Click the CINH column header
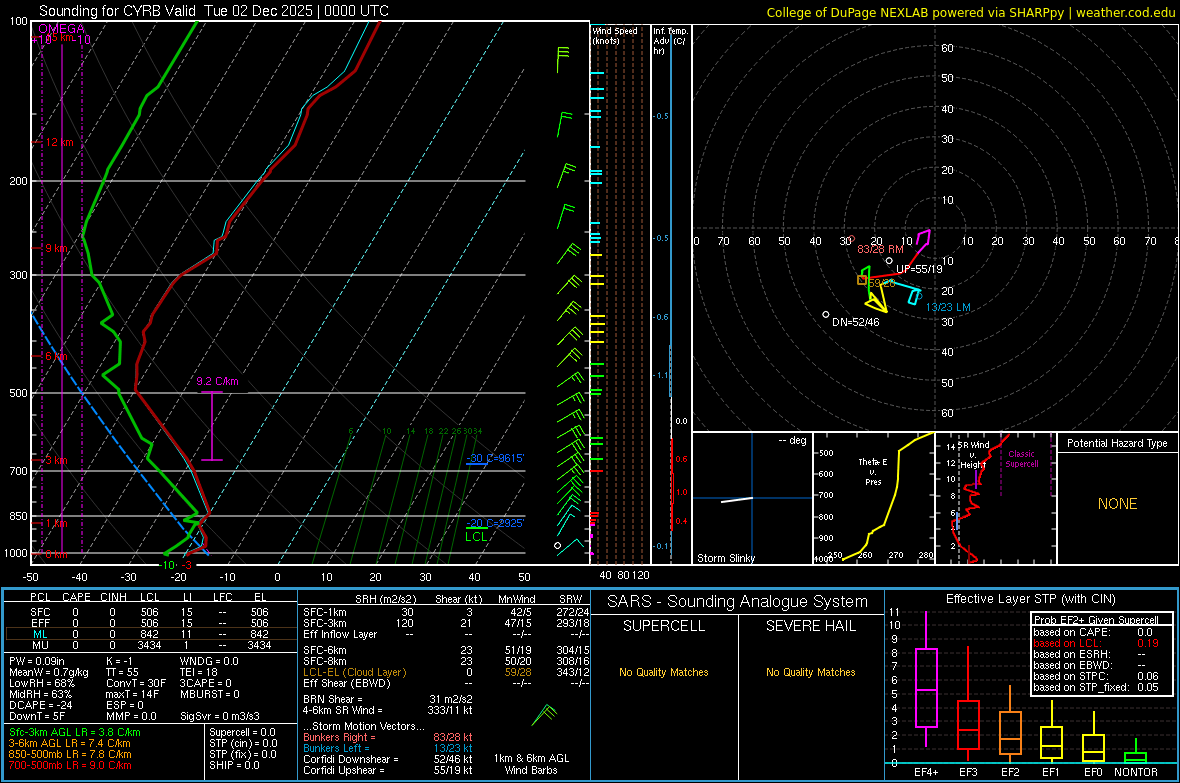Image resolution: width=1180 pixels, height=783 pixels. 114,597
